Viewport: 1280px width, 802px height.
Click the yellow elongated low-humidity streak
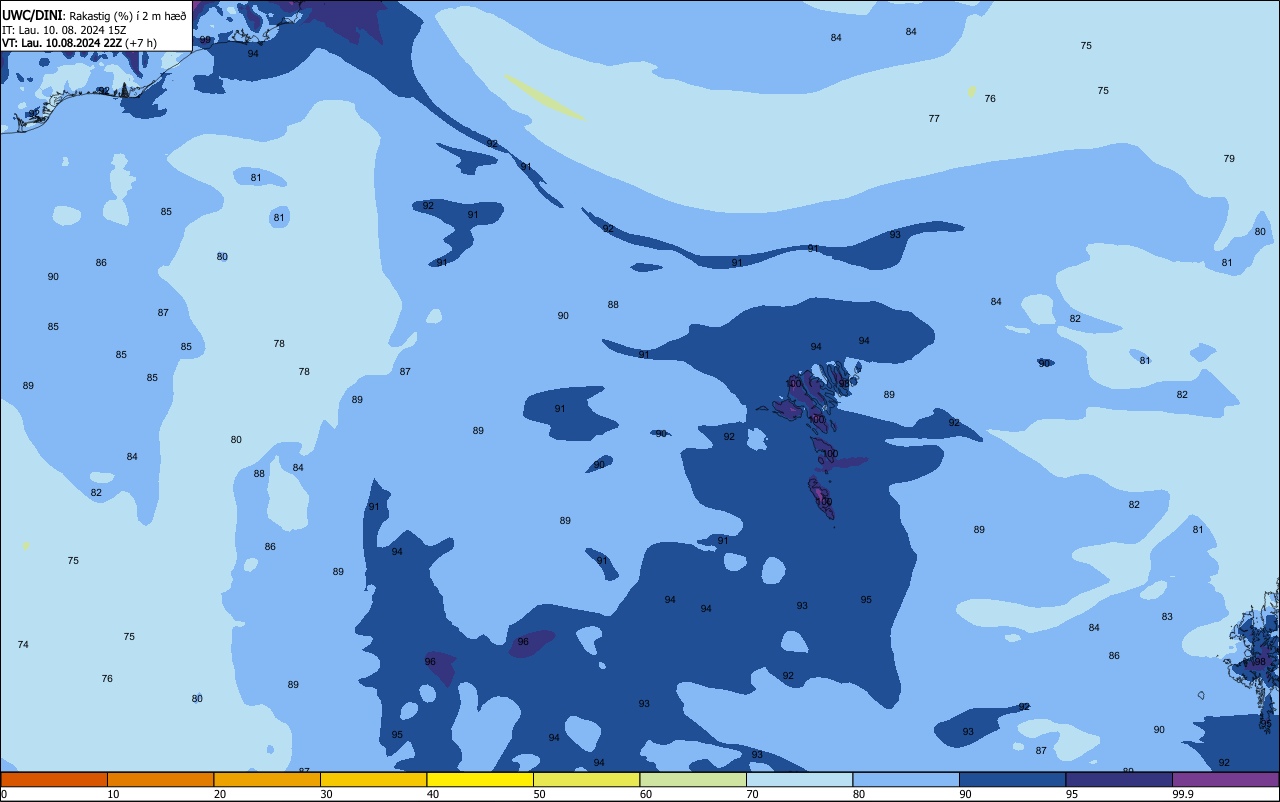click(x=544, y=98)
